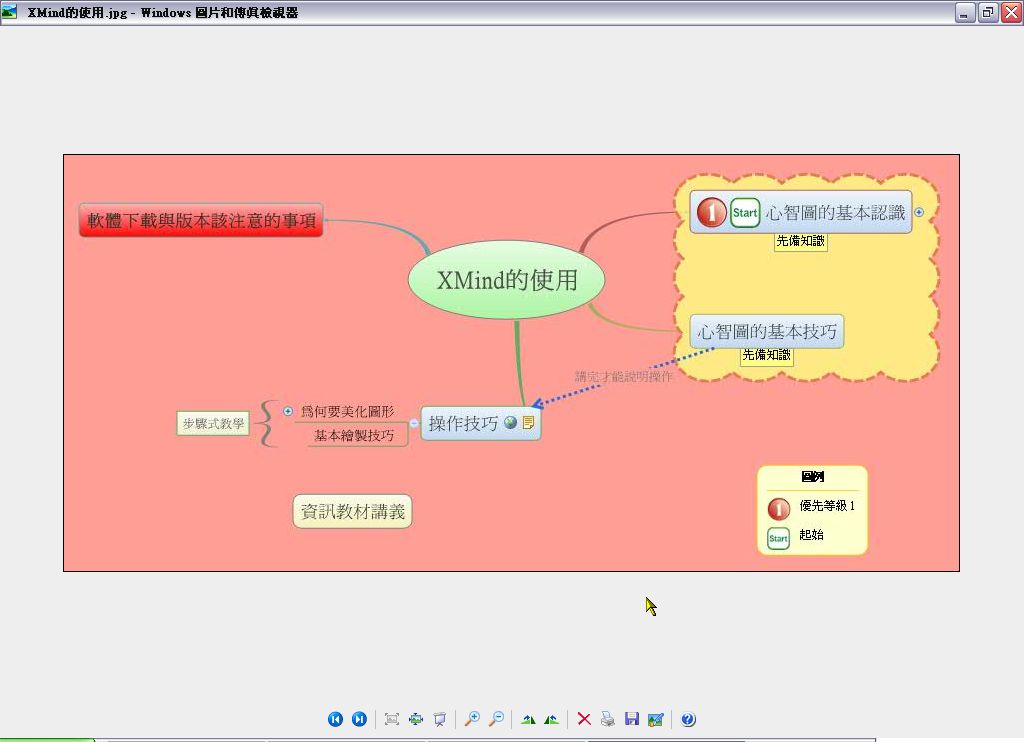Click the topic "心智圖的基本認識"
Image resolution: width=1024 pixels, height=742 pixels.
[801, 212]
